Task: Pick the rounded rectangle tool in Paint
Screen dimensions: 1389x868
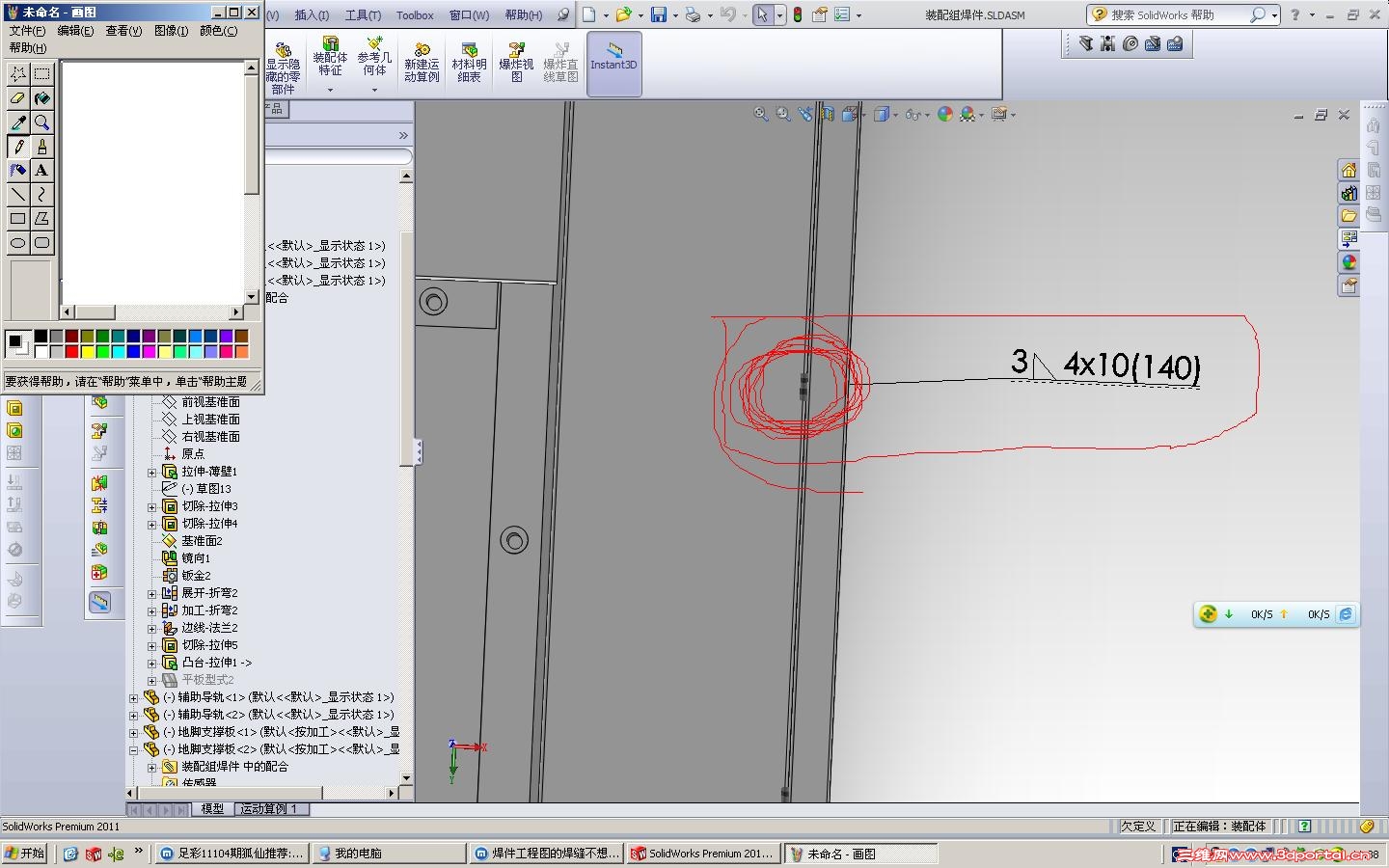Action: [42, 243]
